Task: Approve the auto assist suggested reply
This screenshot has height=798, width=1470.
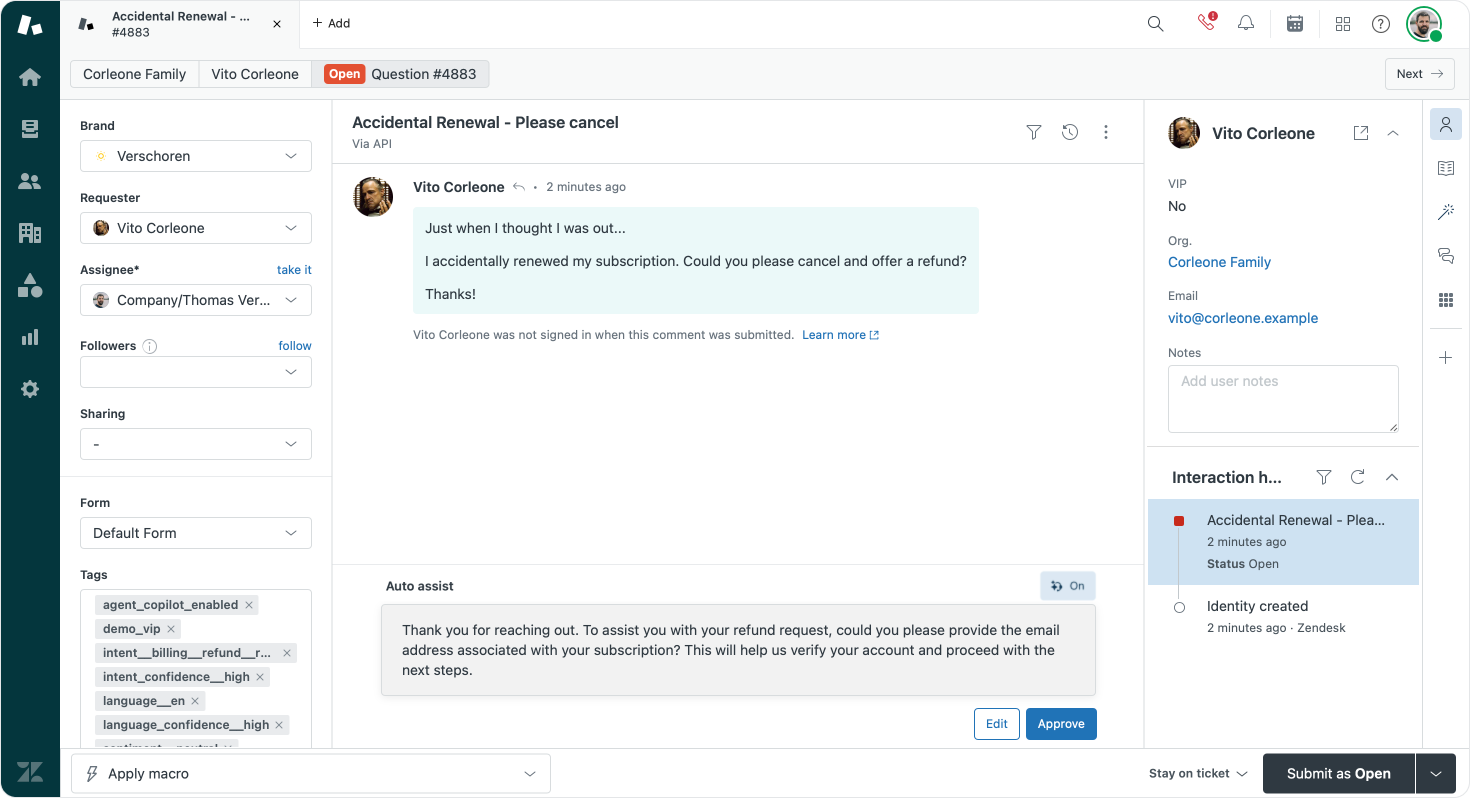Action: click(x=1061, y=724)
